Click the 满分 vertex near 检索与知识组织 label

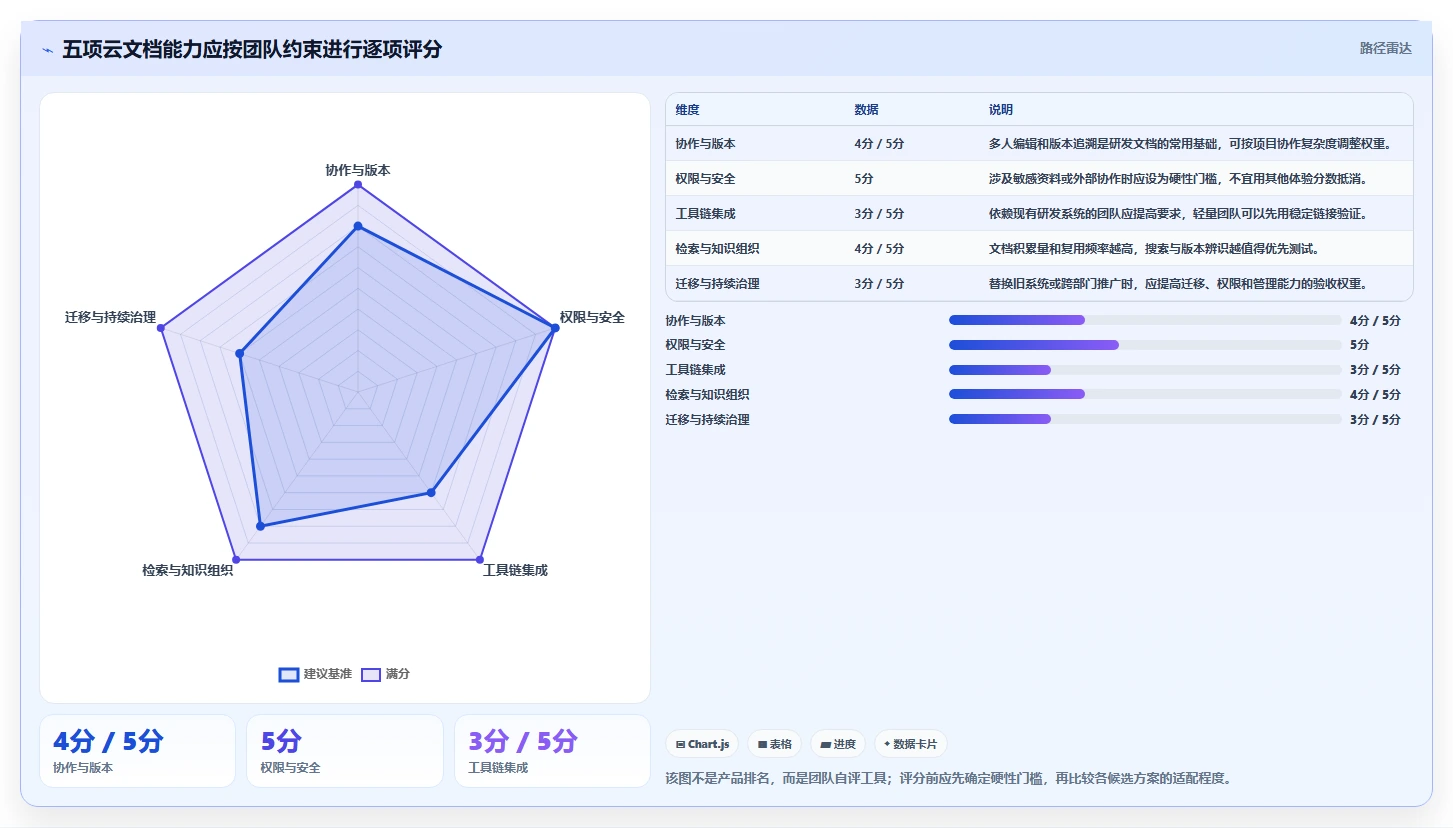point(236,559)
